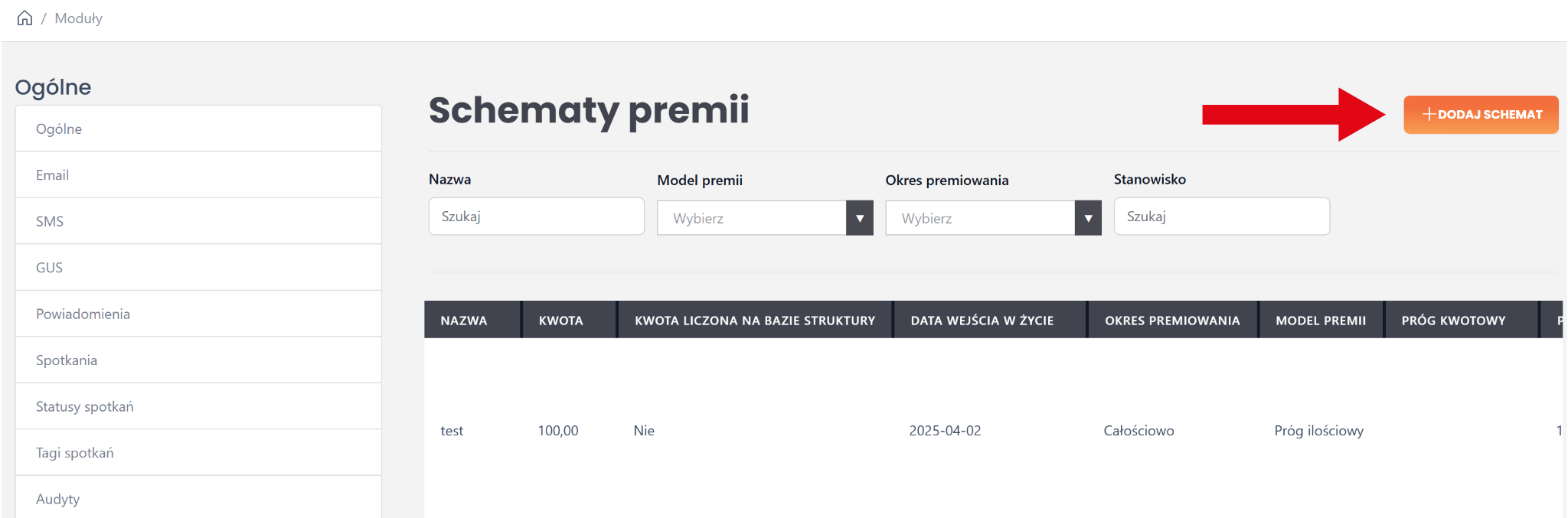
Task: Open the Model premii dropdown
Action: (764, 218)
